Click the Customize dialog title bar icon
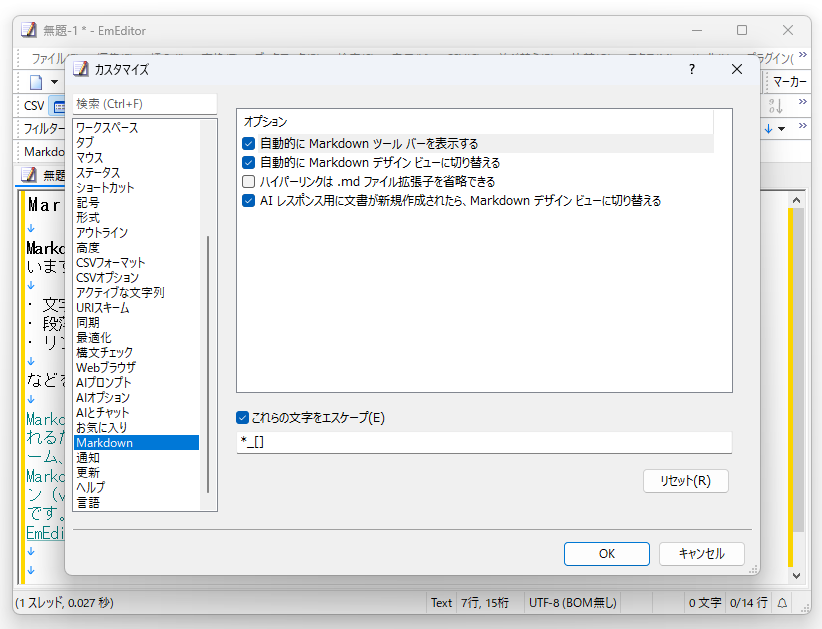This screenshot has width=822, height=629. pyautogui.click(x=82, y=69)
